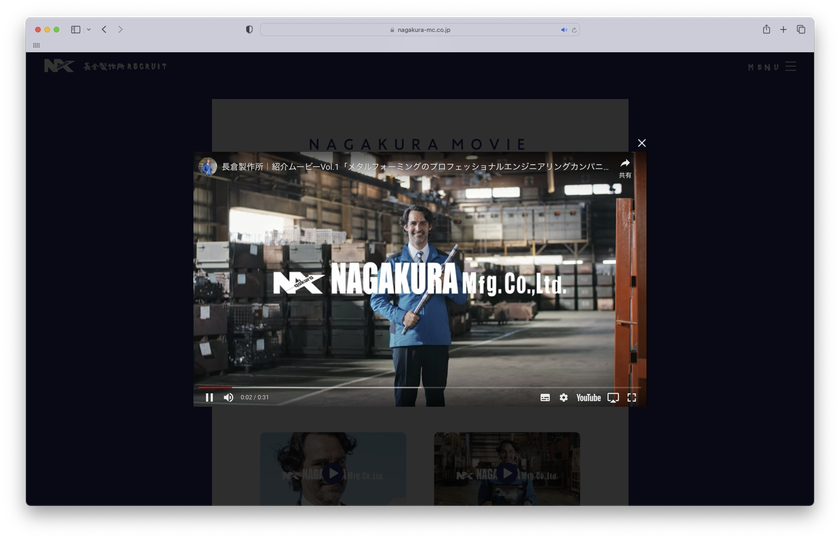Open YouTube player settings gear

pos(564,398)
